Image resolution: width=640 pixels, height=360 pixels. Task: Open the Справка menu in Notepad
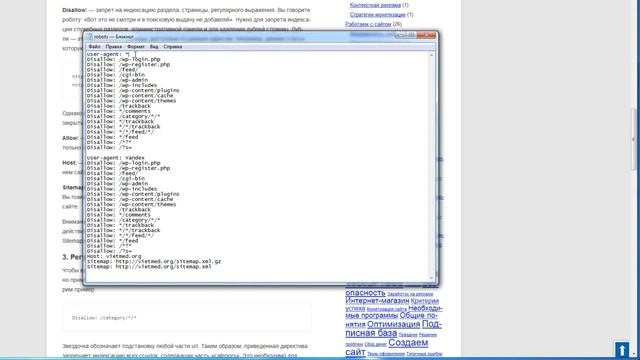point(173,47)
